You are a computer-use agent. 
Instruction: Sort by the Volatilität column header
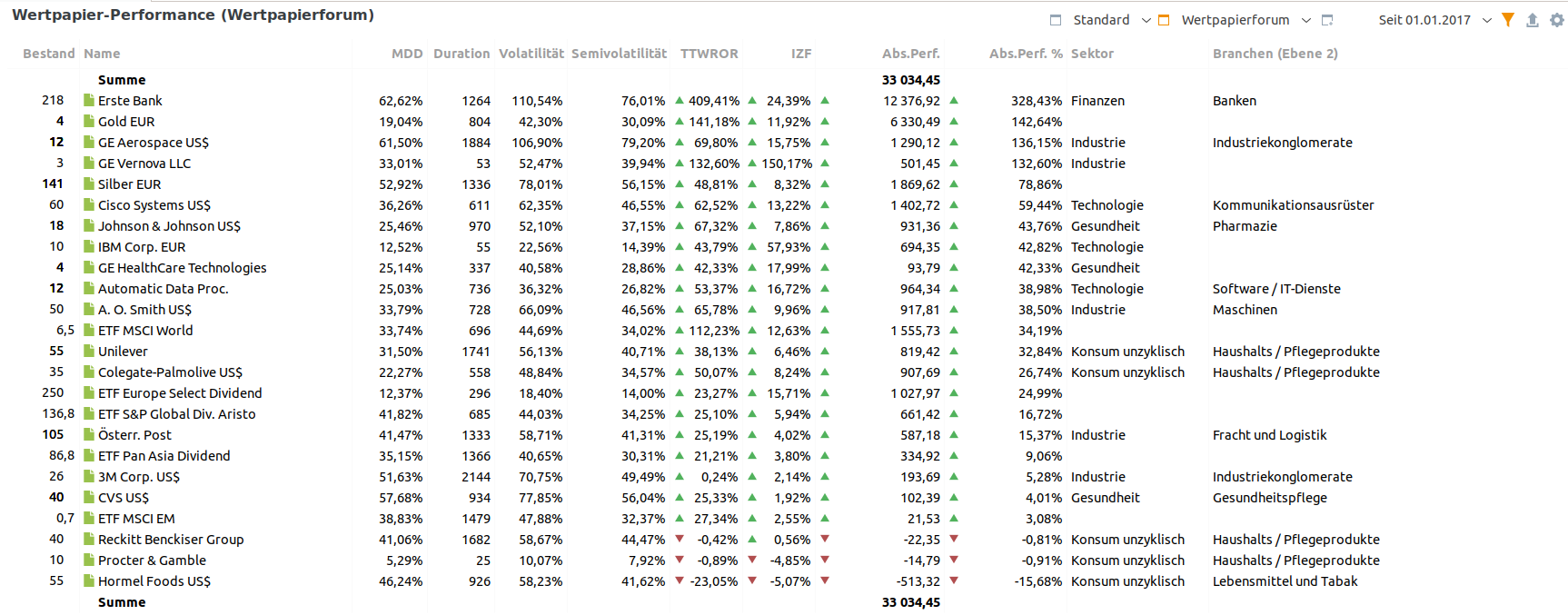click(531, 54)
